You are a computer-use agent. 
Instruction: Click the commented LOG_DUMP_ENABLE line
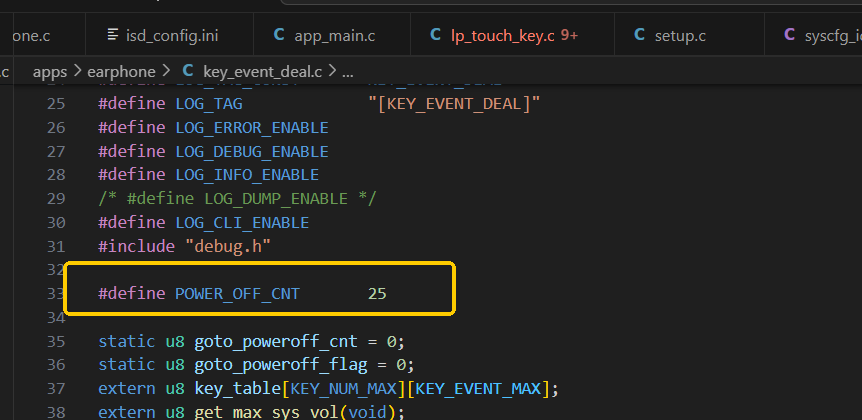click(x=237, y=198)
